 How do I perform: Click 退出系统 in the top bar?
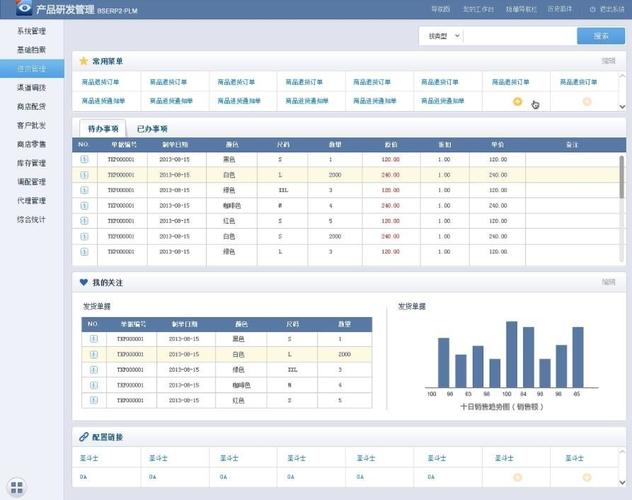pyautogui.click(x=611, y=9)
